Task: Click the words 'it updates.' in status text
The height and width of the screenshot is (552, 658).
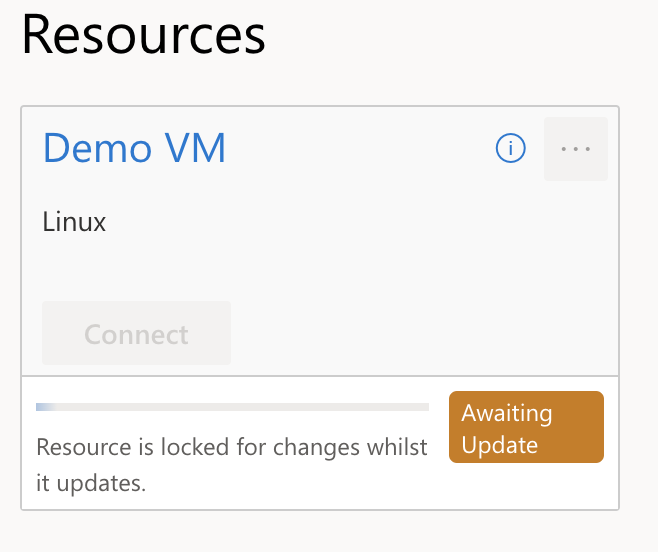Action: (x=91, y=484)
